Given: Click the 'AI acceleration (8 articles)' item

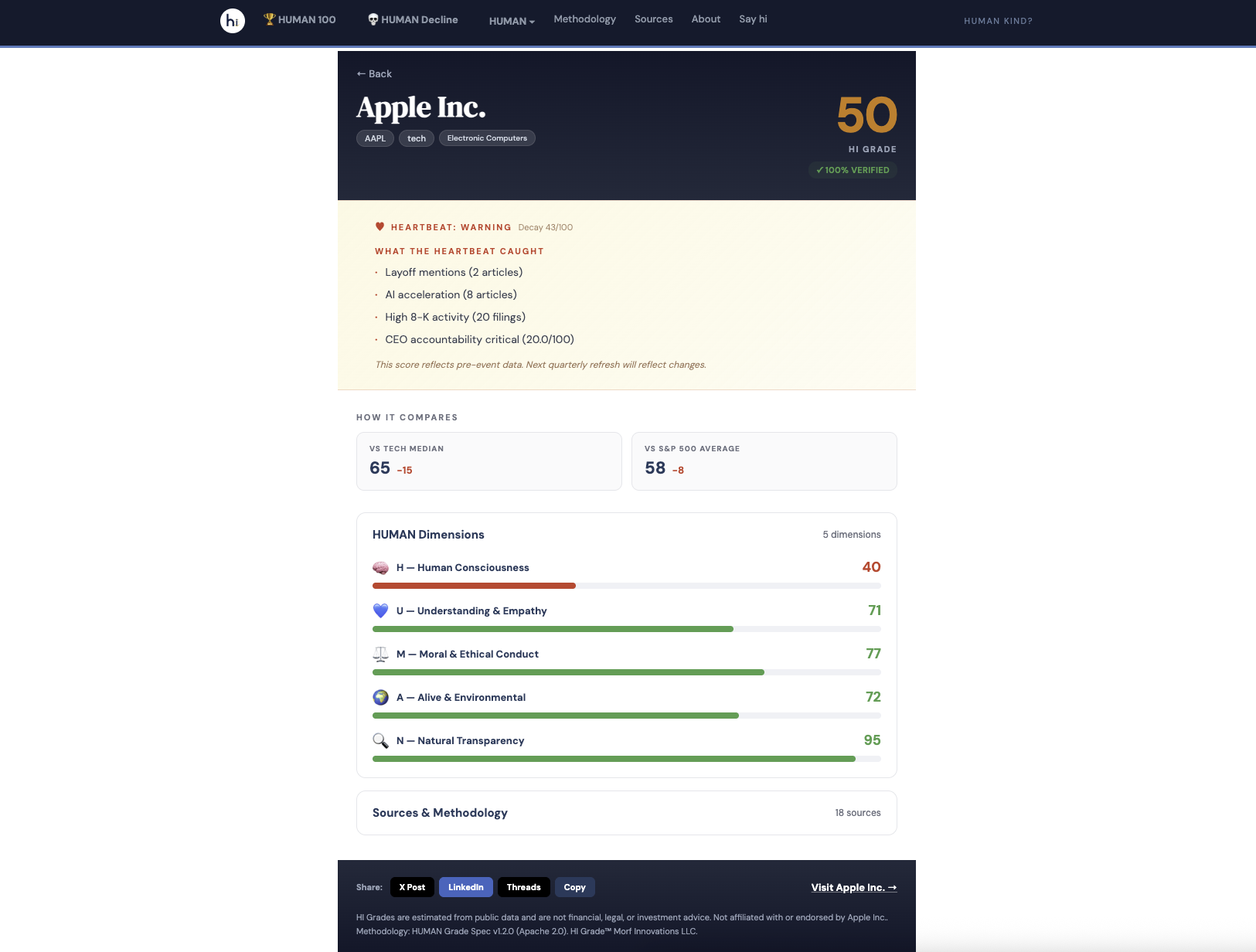Looking at the screenshot, I should [451, 295].
